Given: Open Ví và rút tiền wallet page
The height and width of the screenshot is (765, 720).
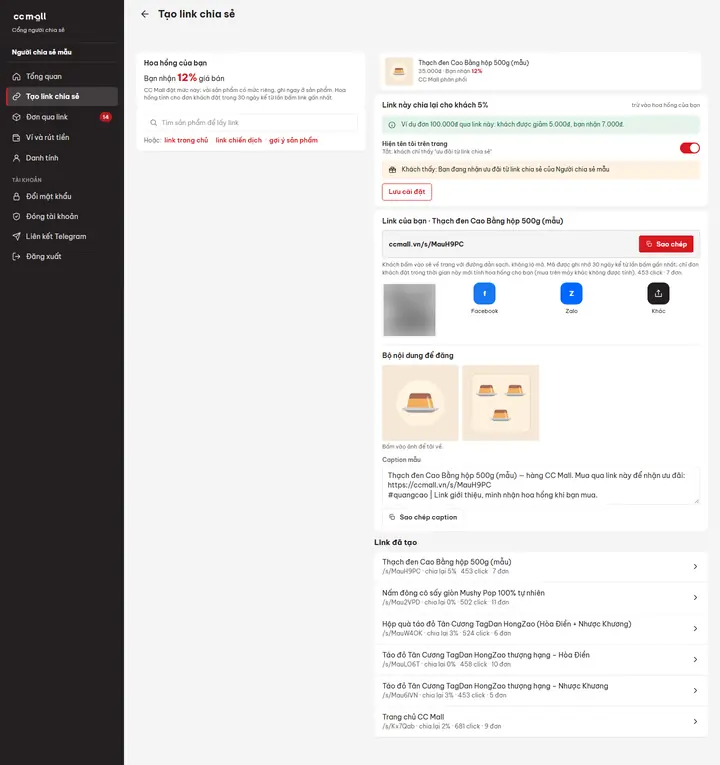Looking at the screenshot, I should pos(61,138).
